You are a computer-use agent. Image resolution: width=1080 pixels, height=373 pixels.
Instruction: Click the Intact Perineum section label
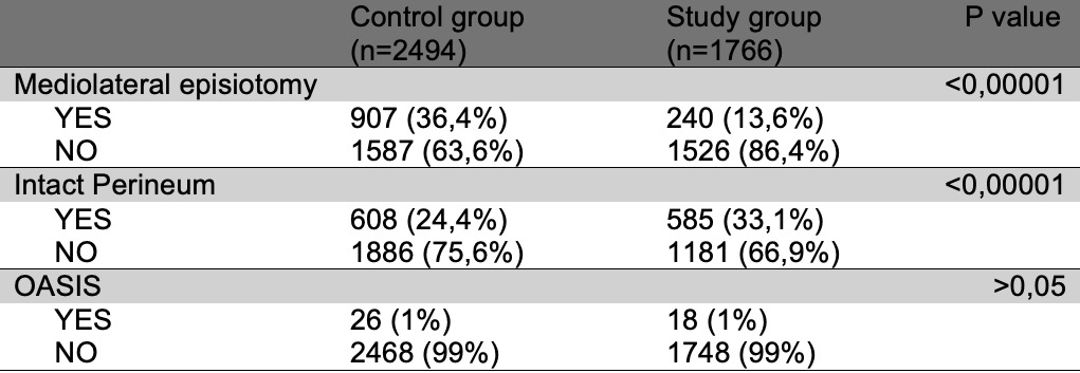click(115, 185)
